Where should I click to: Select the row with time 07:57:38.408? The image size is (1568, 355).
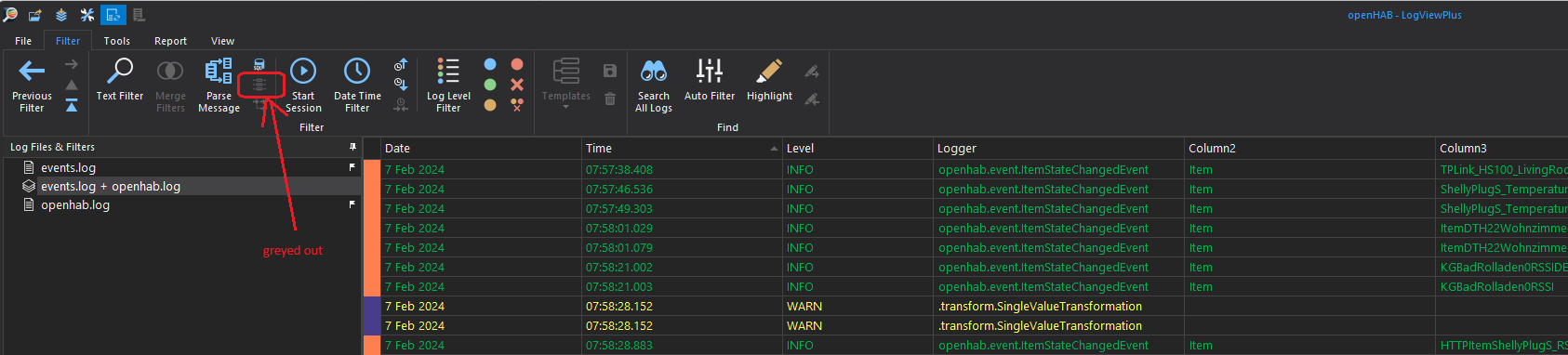(965, 169)
